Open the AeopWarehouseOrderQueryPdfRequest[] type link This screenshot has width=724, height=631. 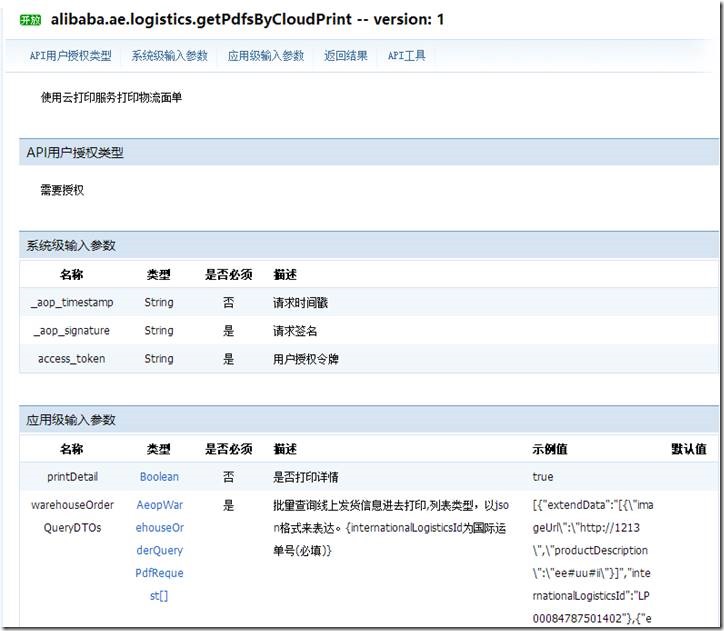(x=159, y=550)
